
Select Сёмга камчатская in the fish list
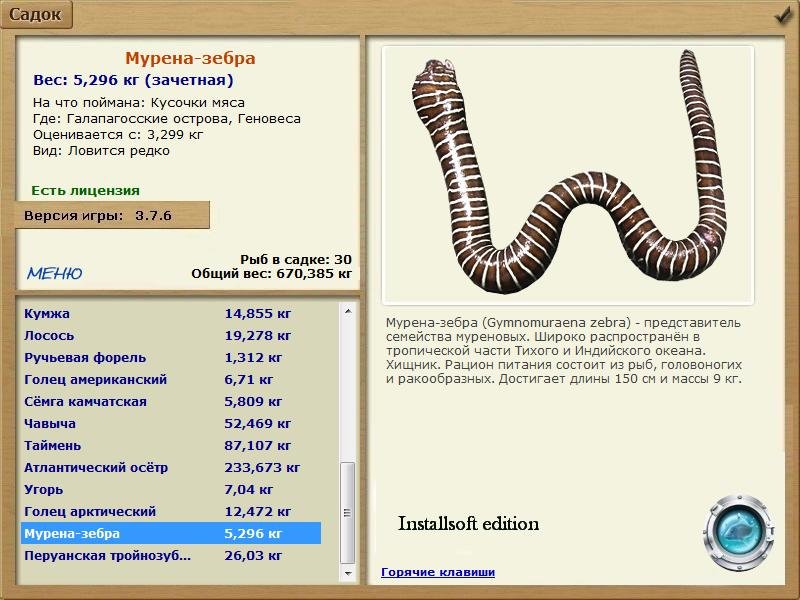tap(171, 402)
